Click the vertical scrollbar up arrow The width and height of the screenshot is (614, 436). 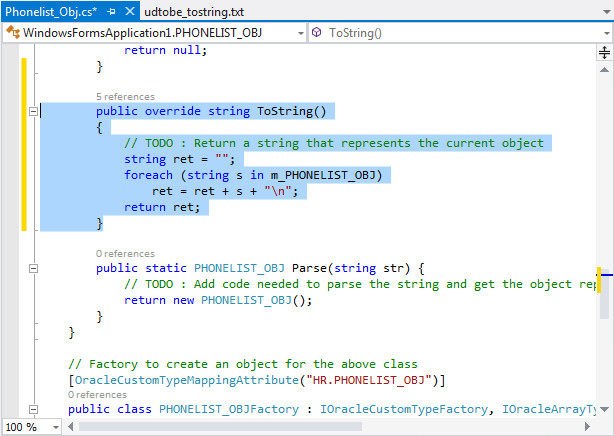pyautogui.click(x=604, y=70)
